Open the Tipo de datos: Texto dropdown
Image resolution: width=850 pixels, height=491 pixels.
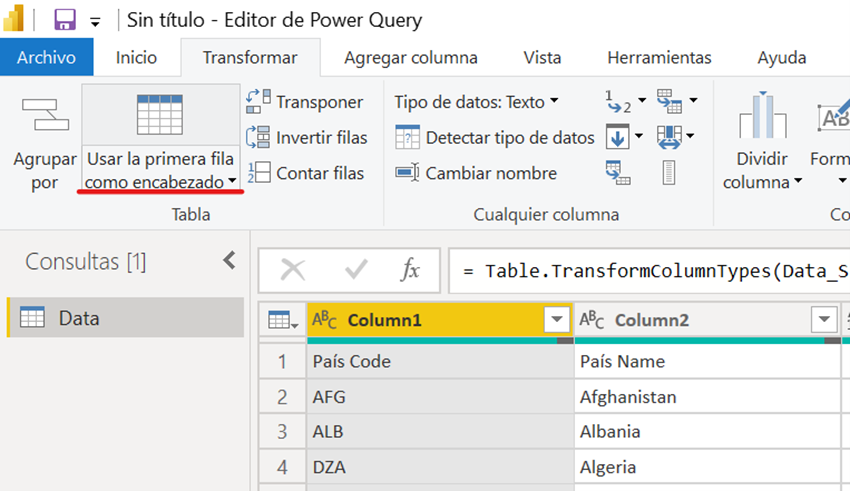coord(476,102)
